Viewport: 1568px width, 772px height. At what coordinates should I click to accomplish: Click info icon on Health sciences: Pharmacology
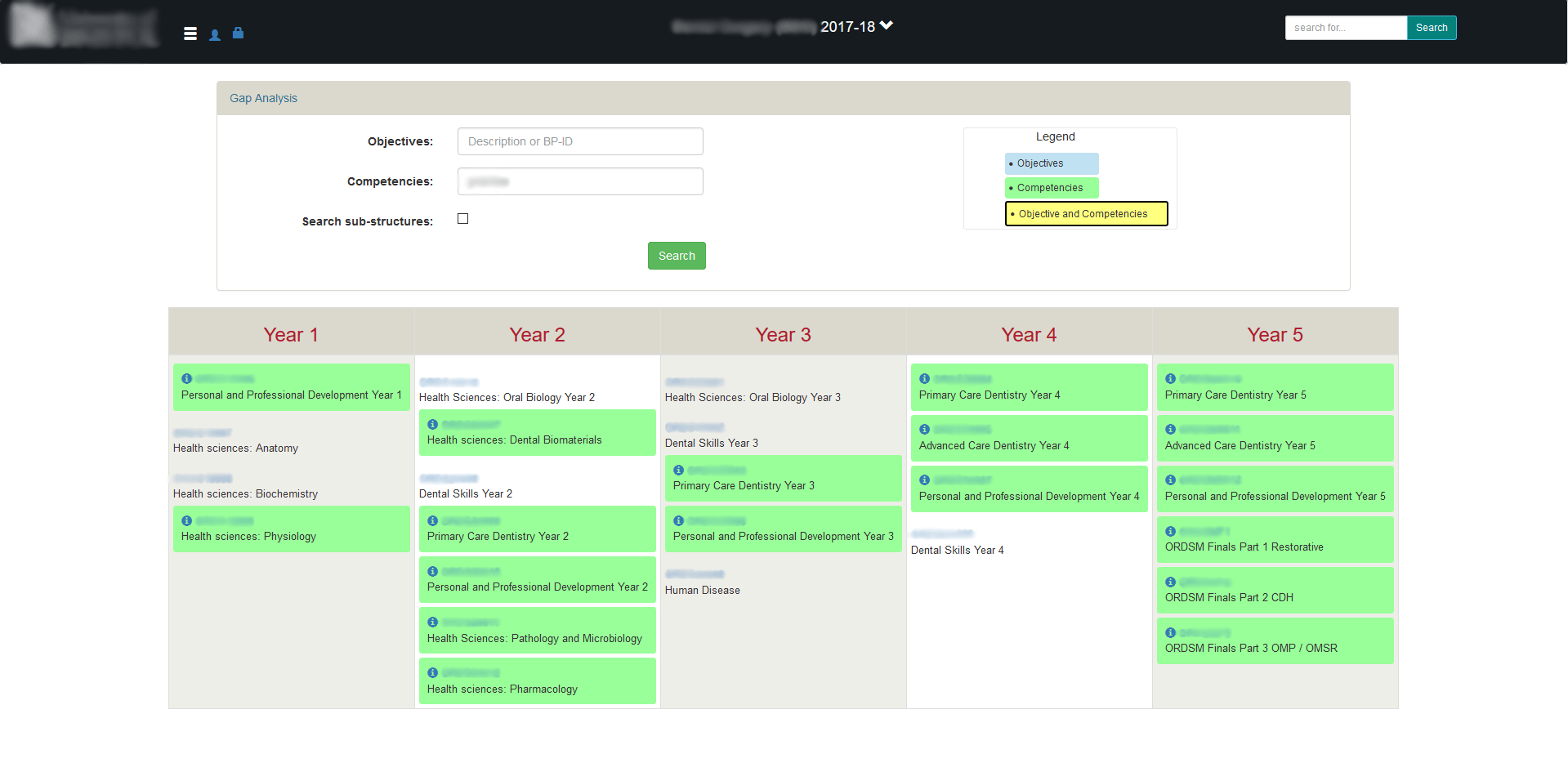(432, 673)
